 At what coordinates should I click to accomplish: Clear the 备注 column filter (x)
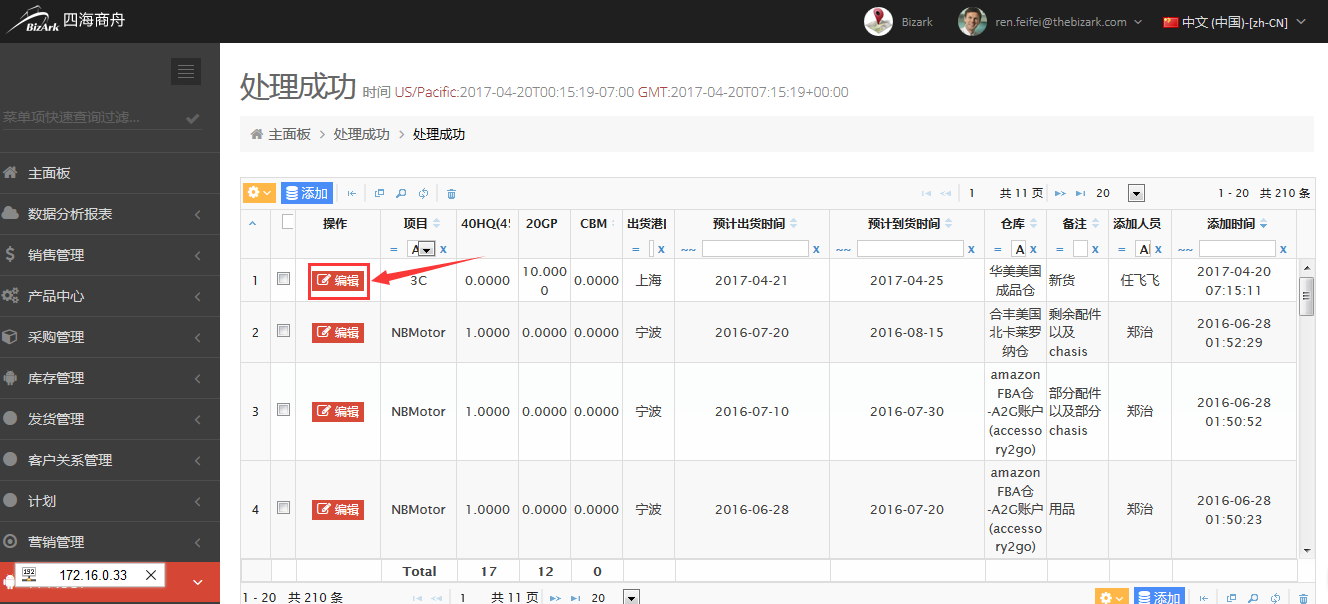1096,249
